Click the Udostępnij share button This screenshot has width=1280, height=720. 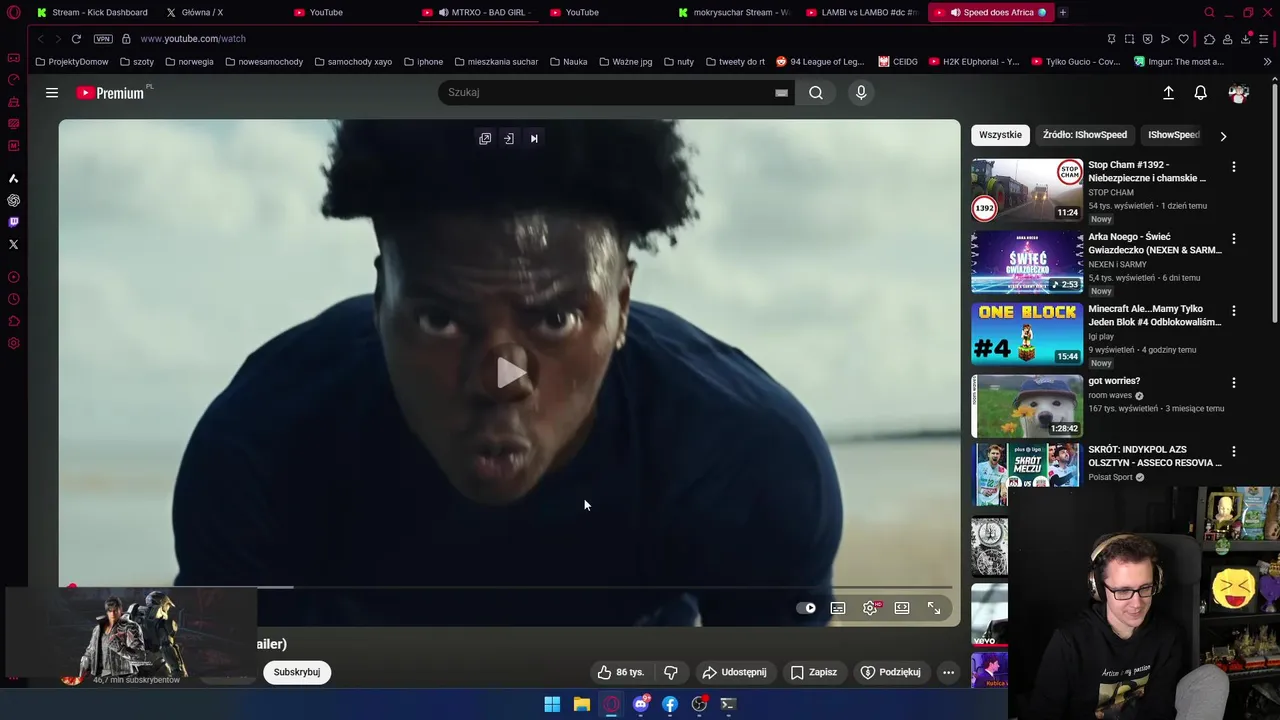(x=734, y=672)
